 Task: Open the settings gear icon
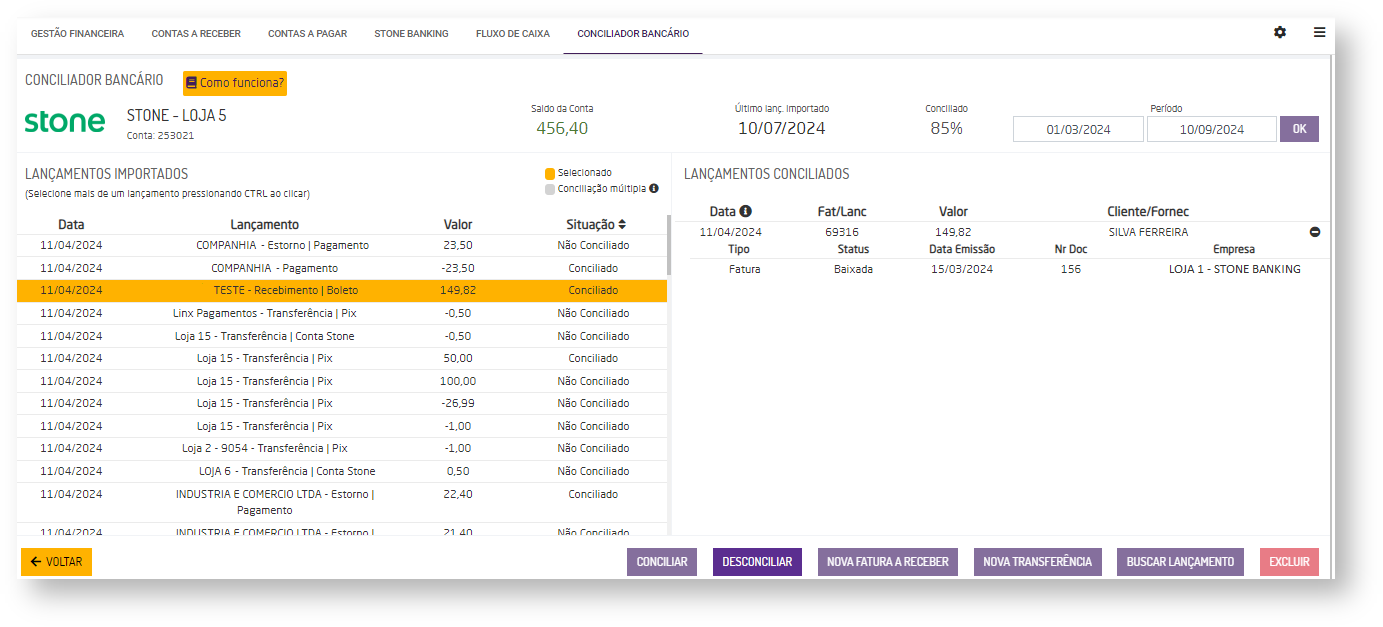pos(1280,32)
